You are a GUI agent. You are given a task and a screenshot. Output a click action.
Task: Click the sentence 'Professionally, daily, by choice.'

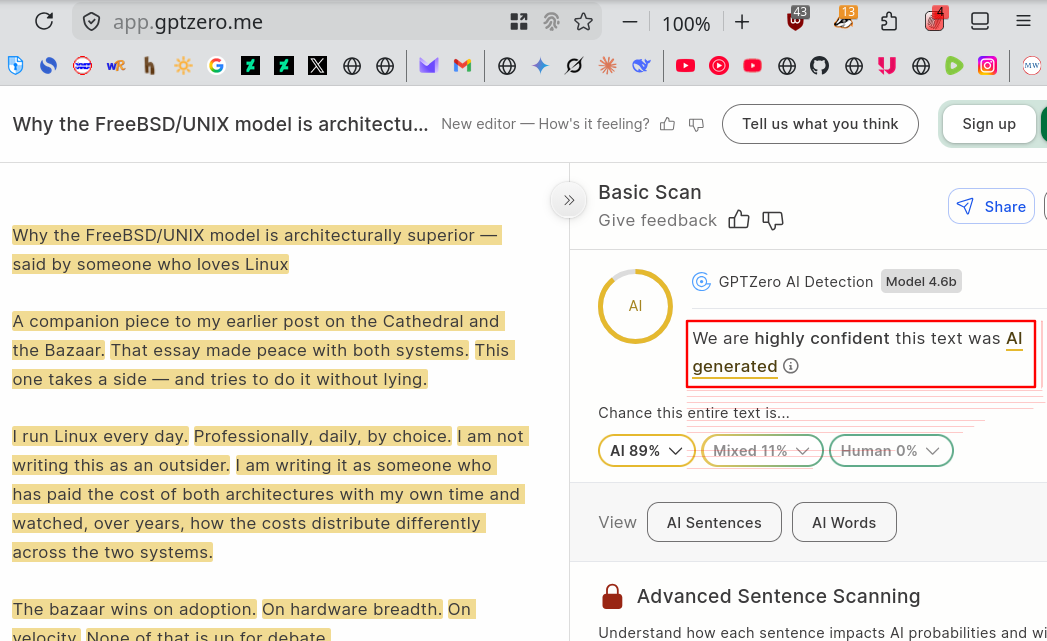(x=323, y=437)
